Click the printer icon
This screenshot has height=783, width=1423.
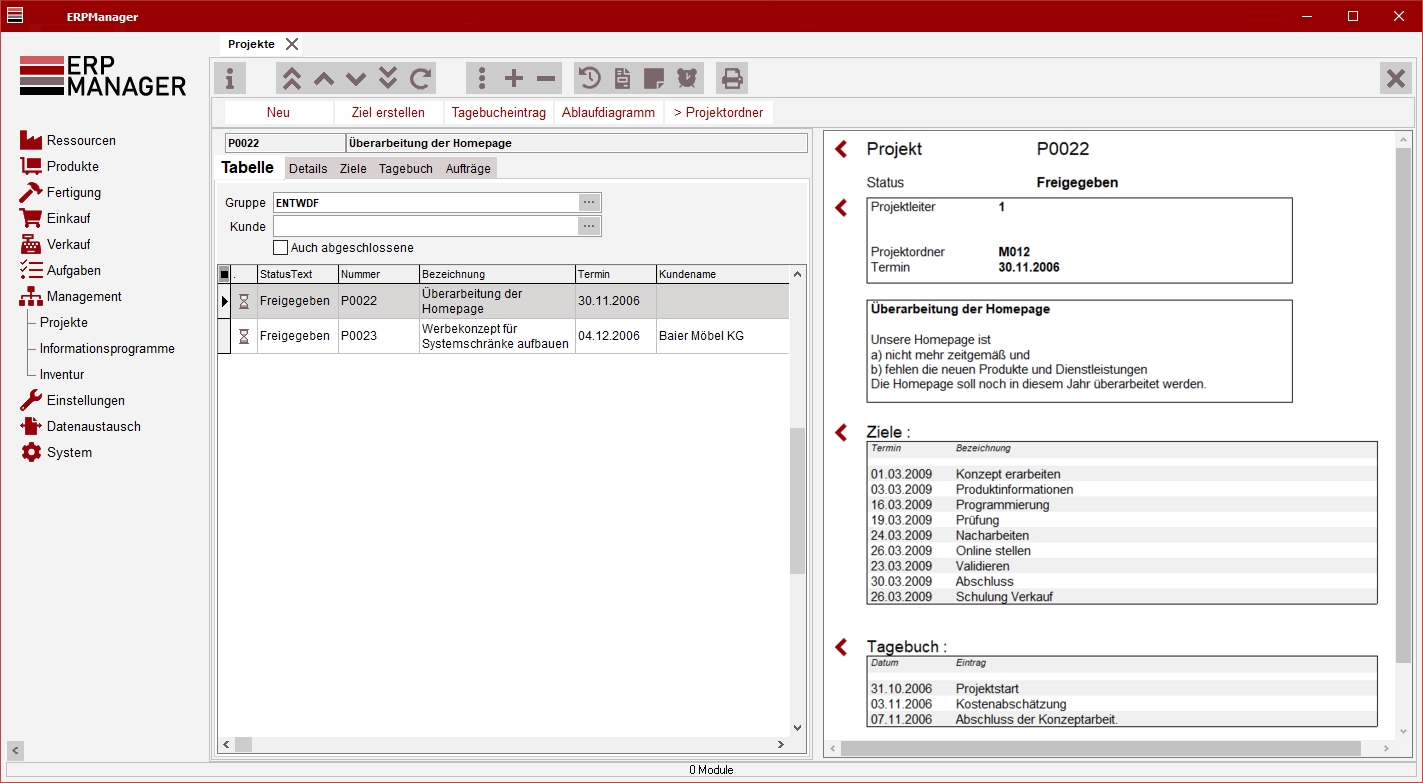point(732,78)
